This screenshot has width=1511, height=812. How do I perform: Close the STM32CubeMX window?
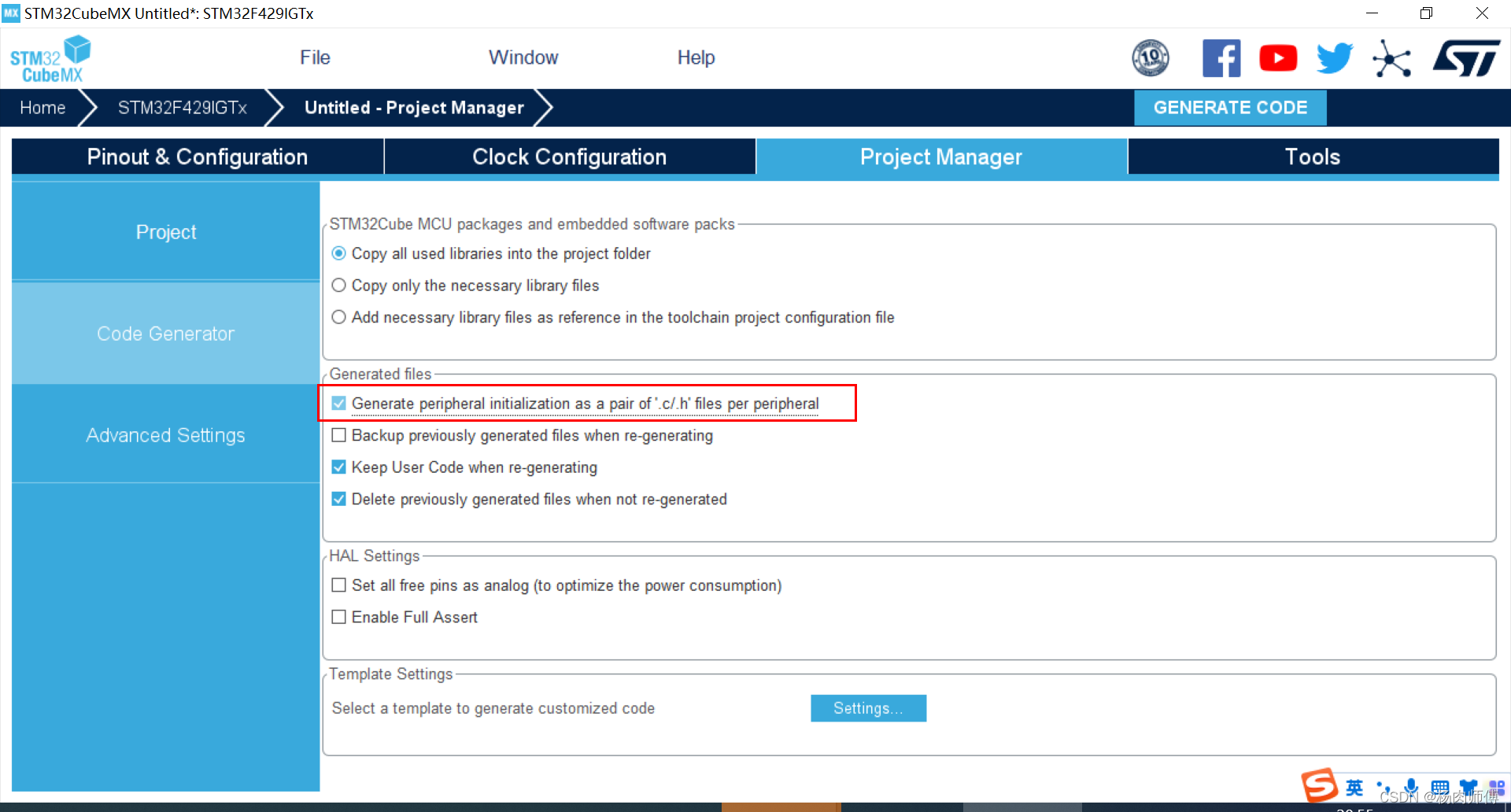point(1482,13)
